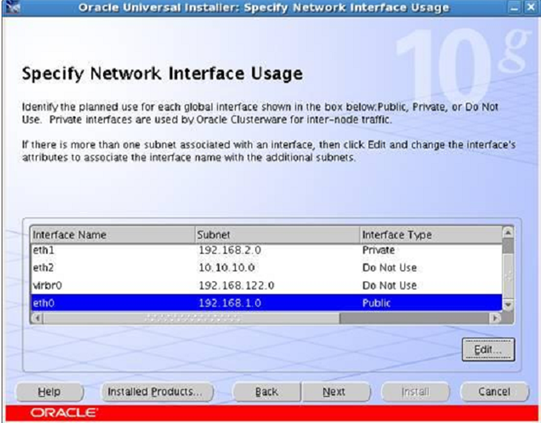Open the Edit... interface dialog
Viewport: 541px width, 423px height.
point(488,350)
